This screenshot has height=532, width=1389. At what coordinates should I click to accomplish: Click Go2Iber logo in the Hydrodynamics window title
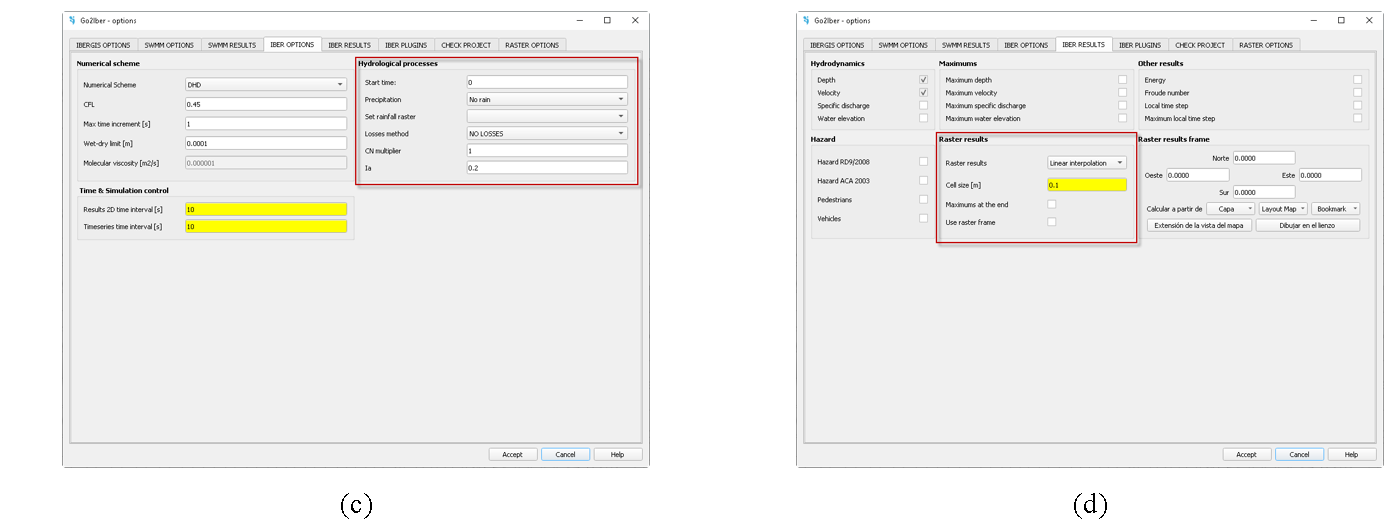coord(806,20)
